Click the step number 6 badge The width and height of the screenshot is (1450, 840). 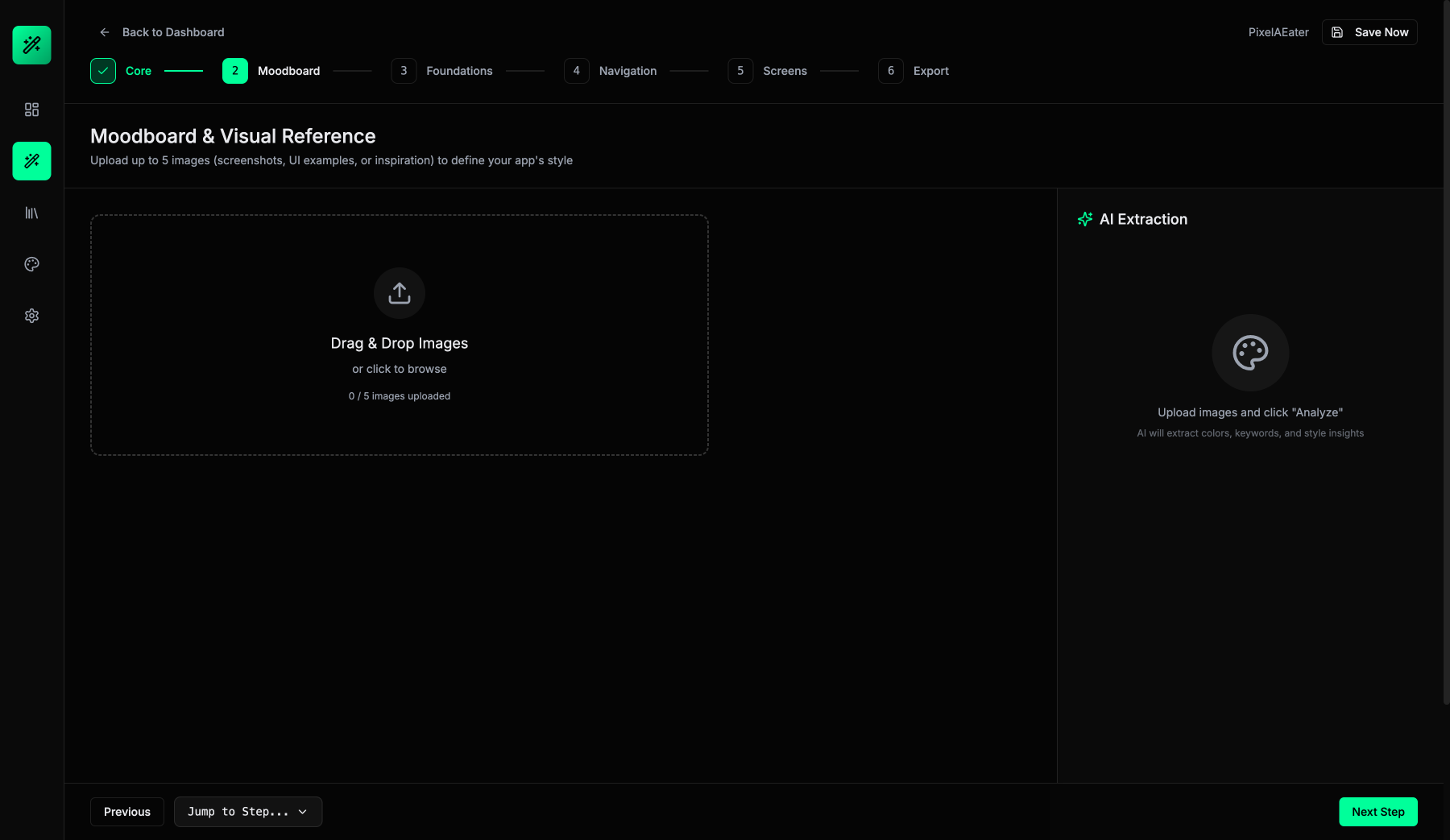coord(891,71)
